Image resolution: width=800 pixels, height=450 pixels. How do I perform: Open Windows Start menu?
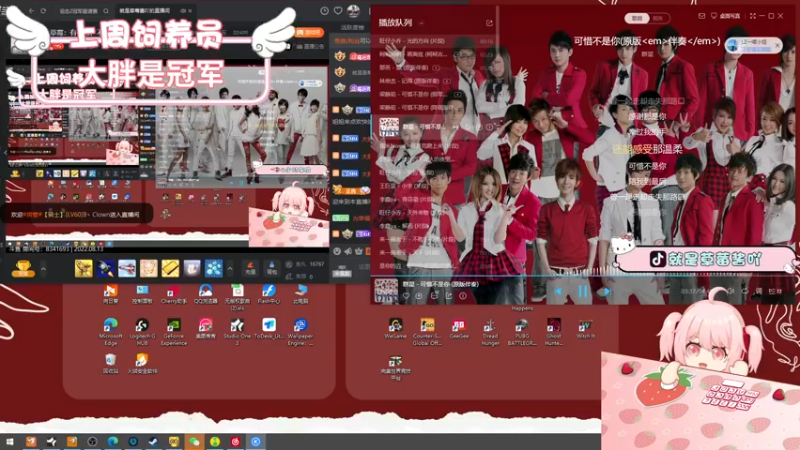(10, 442)
